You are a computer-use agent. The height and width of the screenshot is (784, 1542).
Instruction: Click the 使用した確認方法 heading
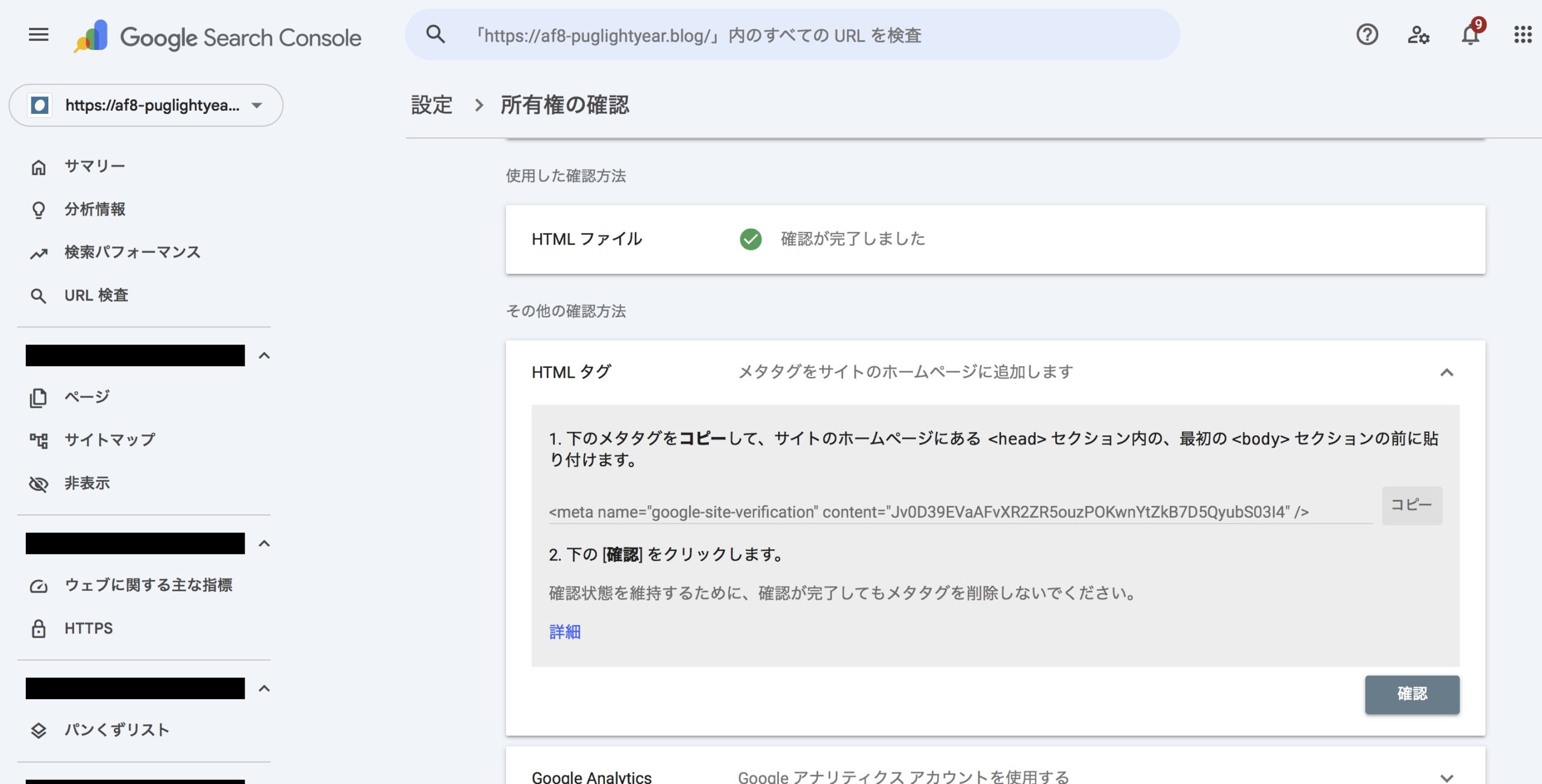point(566,176)
